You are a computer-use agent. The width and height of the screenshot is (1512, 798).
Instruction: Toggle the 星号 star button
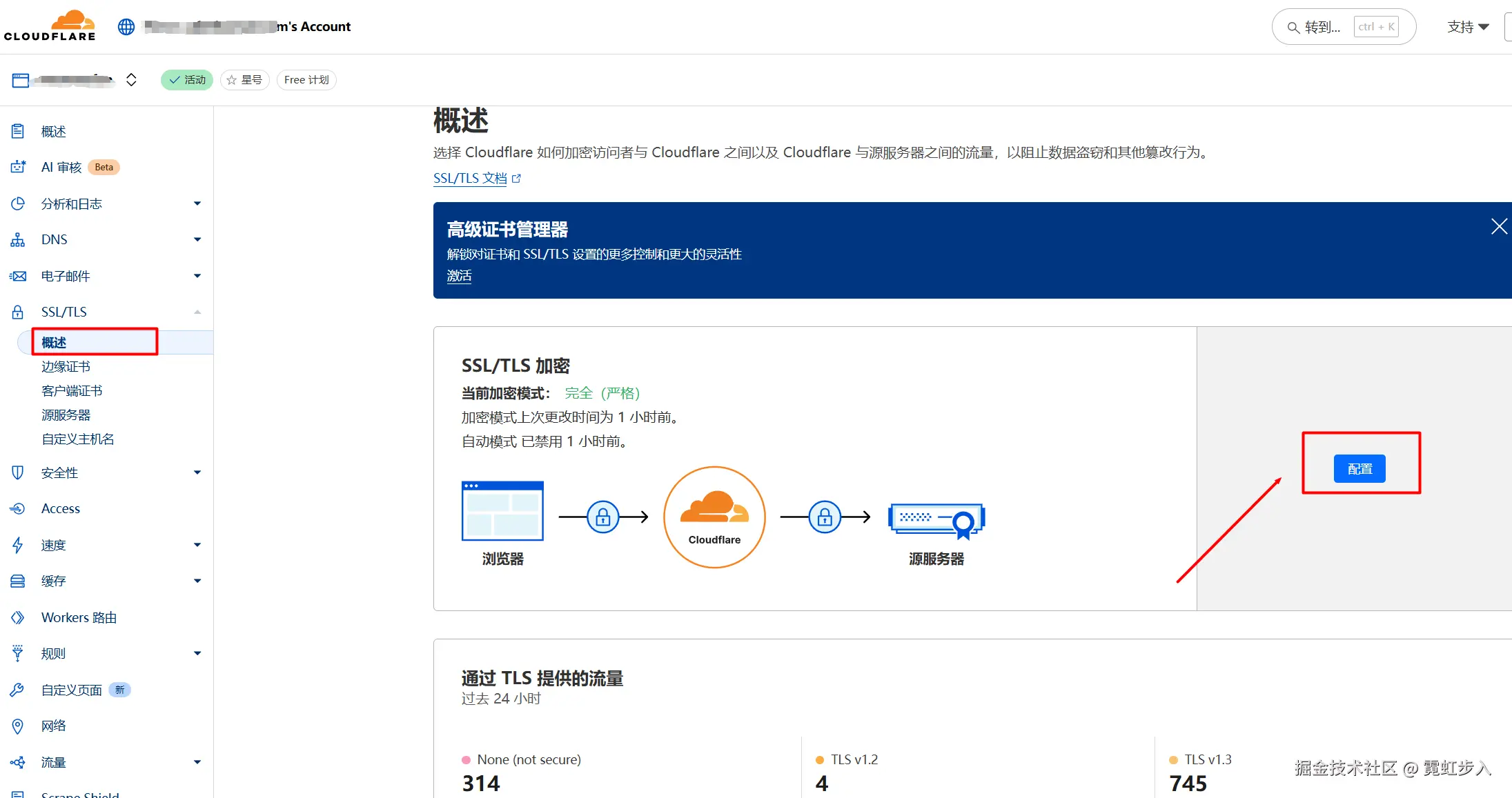(245, 80)
